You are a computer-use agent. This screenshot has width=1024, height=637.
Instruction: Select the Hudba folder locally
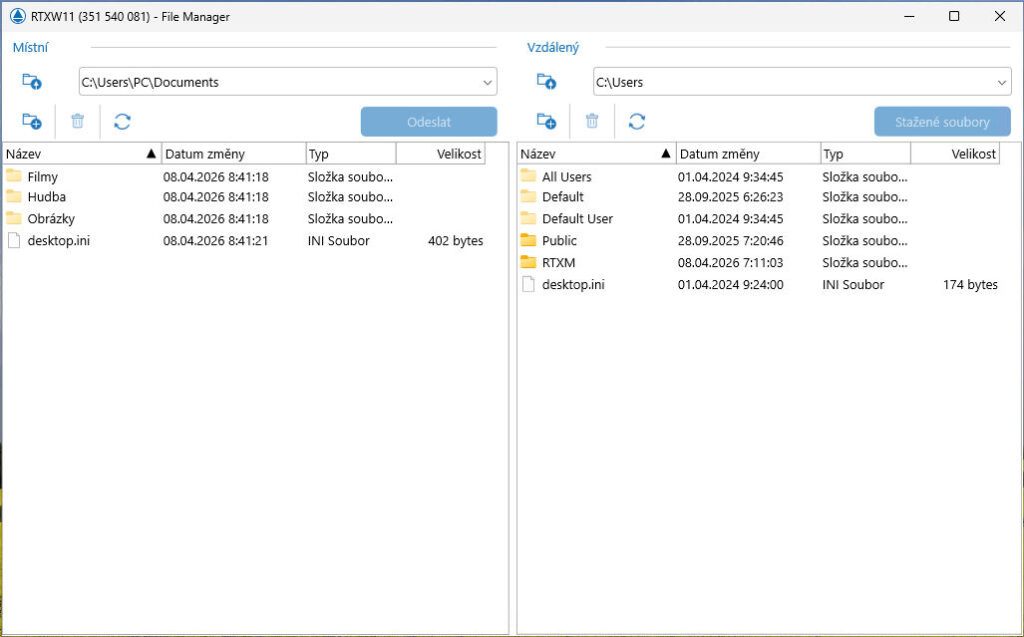(46, 197)
